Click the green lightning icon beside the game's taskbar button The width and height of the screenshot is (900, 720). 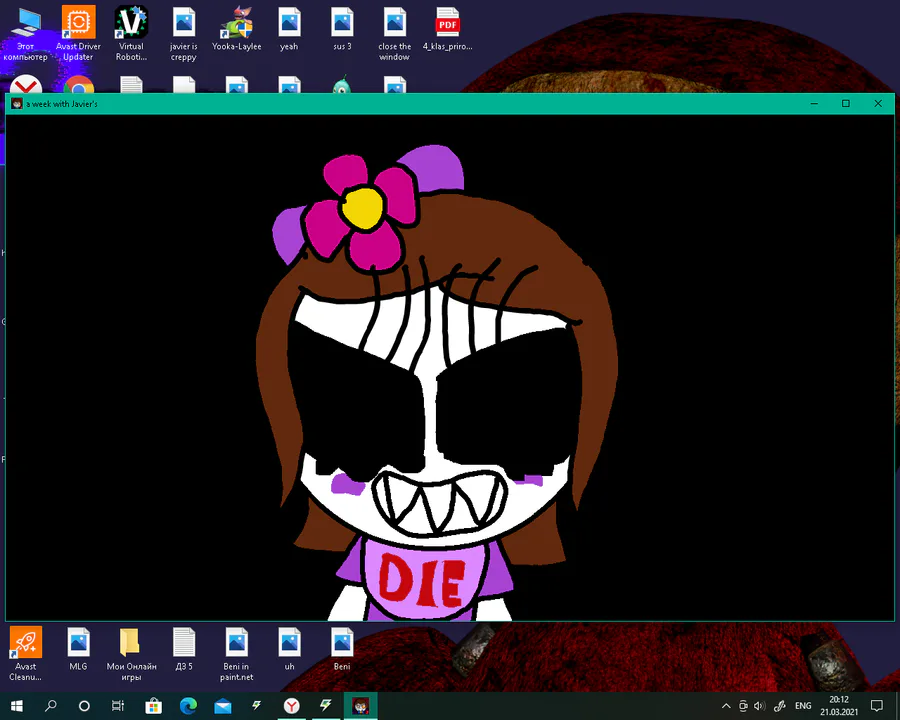(x=325, y=706)
